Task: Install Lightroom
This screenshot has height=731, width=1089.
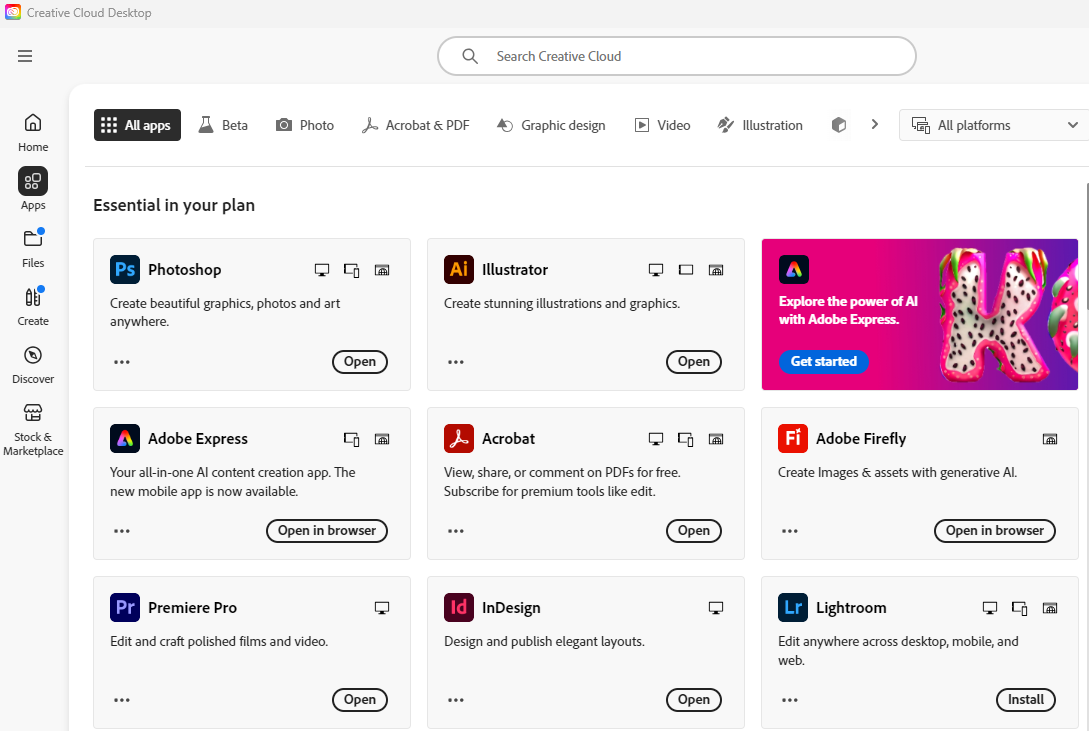Action: (x=1026, y=700)
